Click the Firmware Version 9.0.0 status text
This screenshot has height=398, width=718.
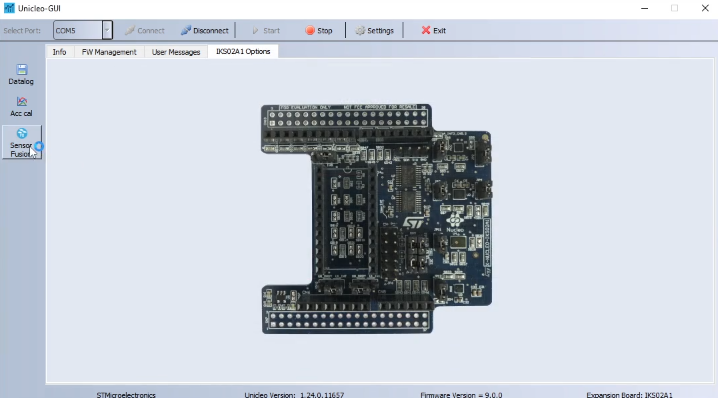461,394
